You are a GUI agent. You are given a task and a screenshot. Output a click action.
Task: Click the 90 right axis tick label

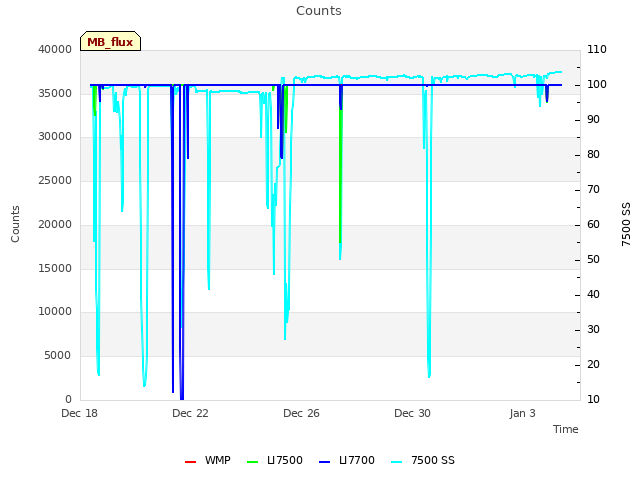pos(593,120)
